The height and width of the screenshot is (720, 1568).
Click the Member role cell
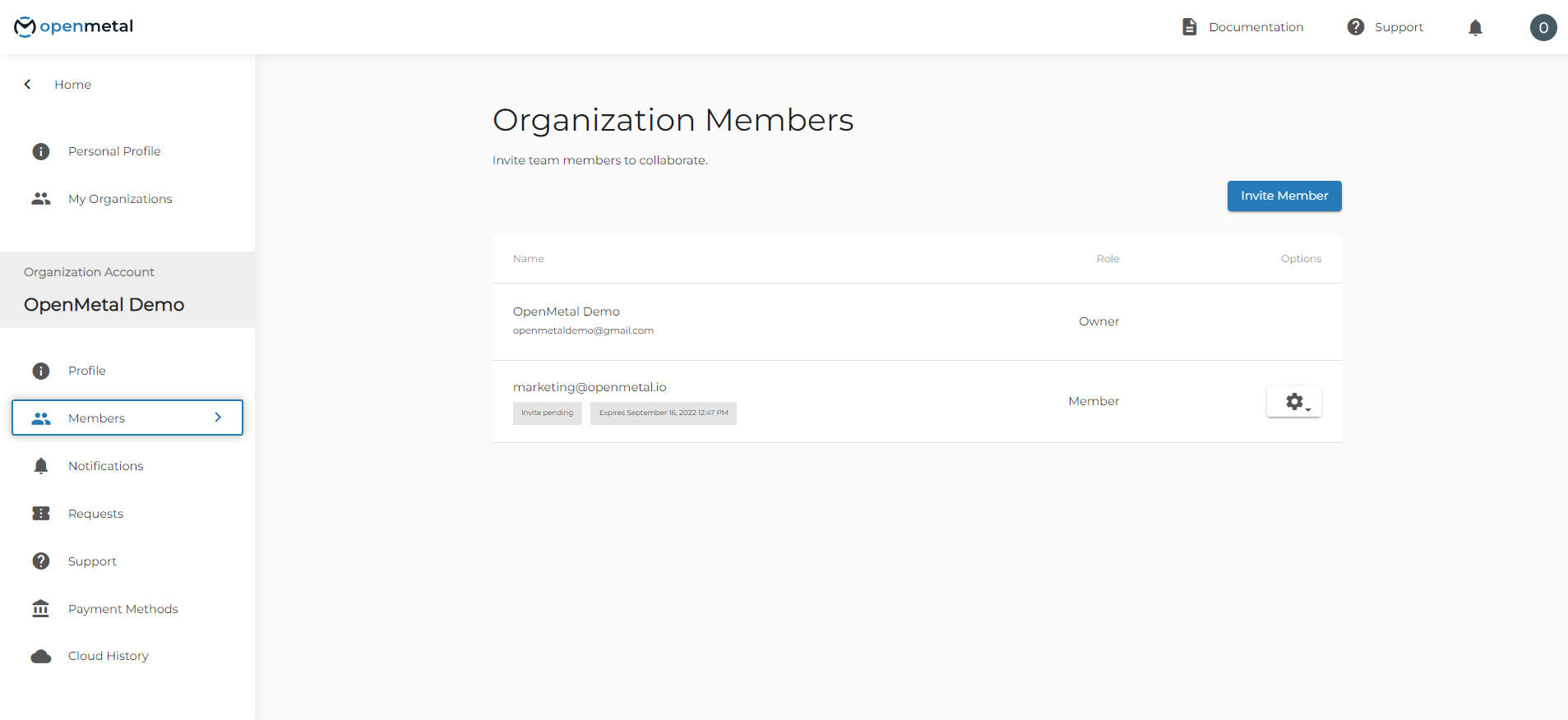[x=1094, y=401]
